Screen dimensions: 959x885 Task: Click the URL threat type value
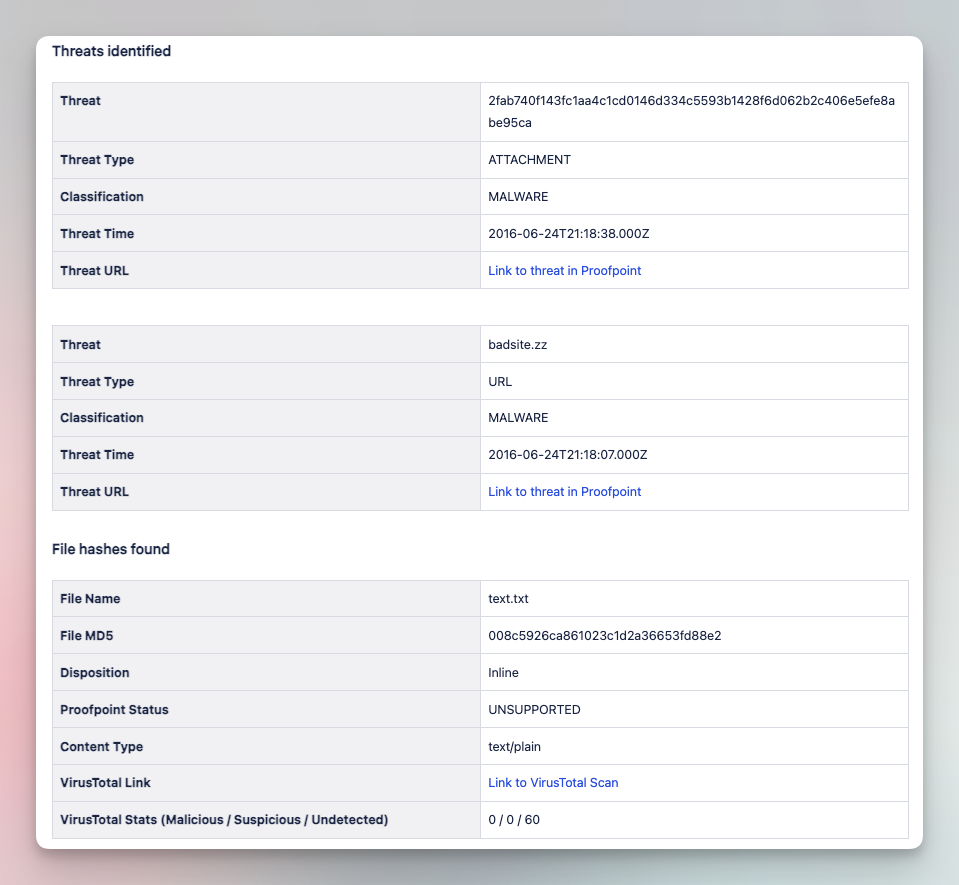click(x=500, y=382)
